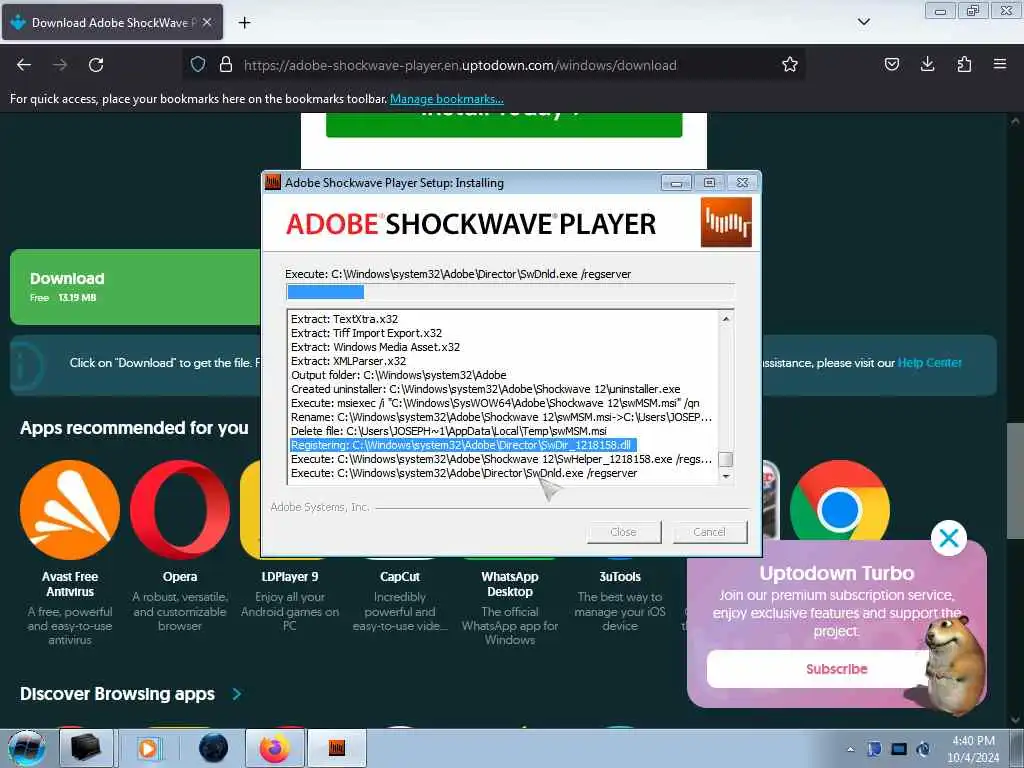
Task: Select log line Delete file swMSM.msi
Action: [449, 431]
